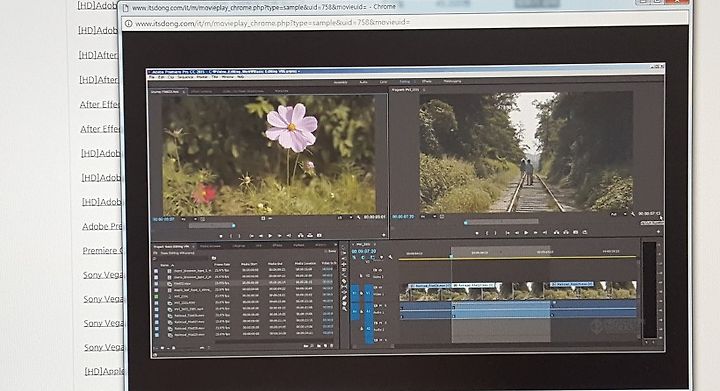720x391 pixels.
Task: Switch to the Assembly workspace
Action: pos(340,82)
